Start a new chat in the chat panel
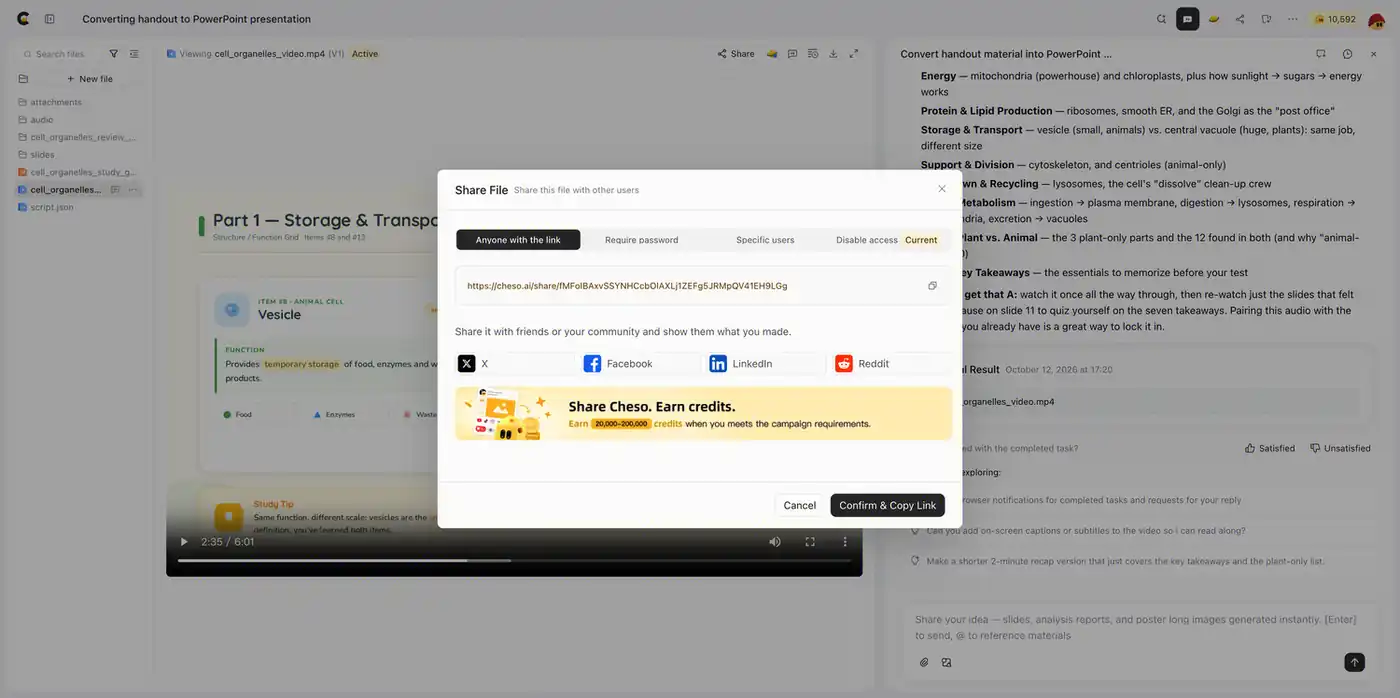Screen dimensions: 1400x698 click(x=1320, y=54)
